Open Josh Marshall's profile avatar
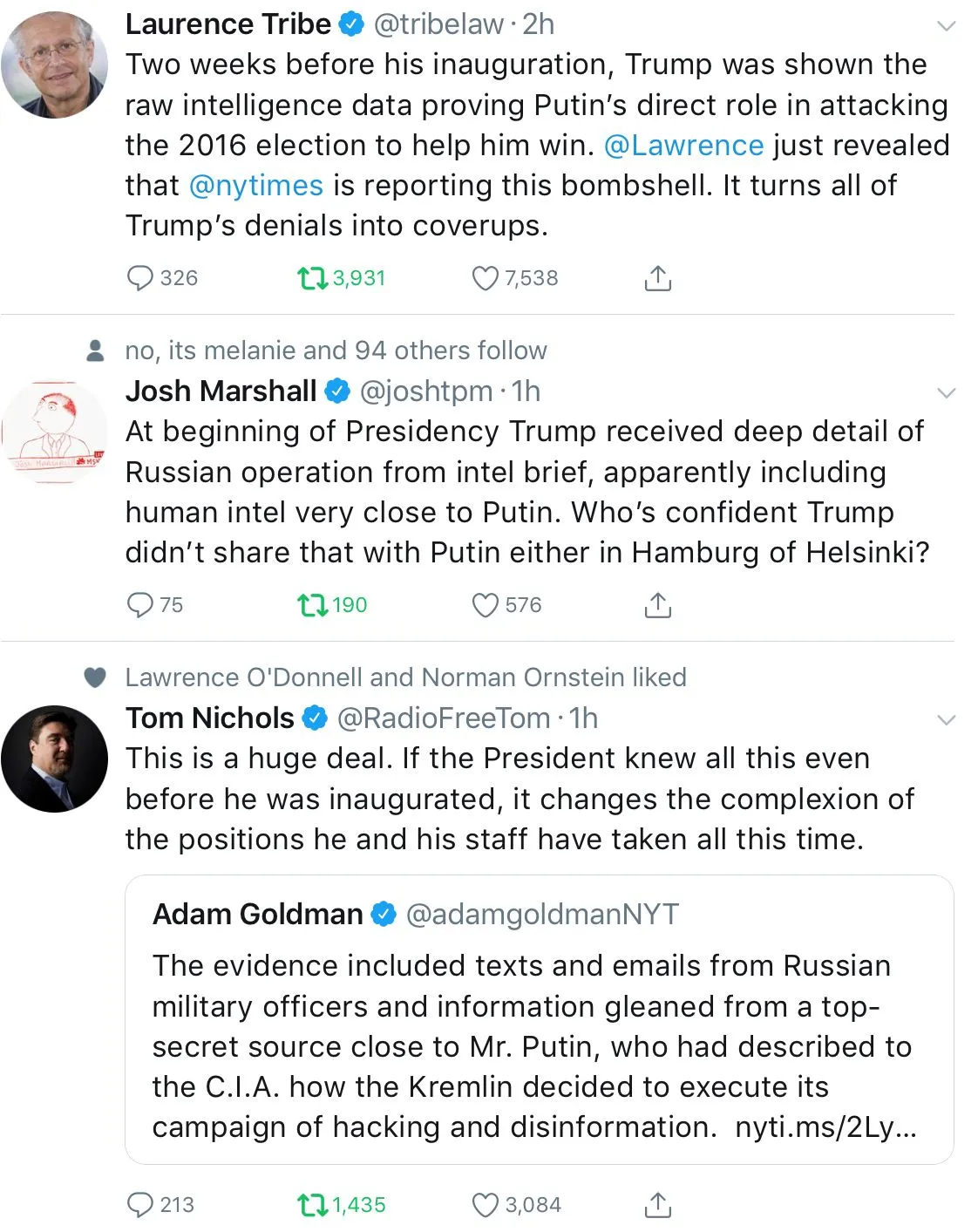This screenshot has height=1232, width=978. point(54,432)
